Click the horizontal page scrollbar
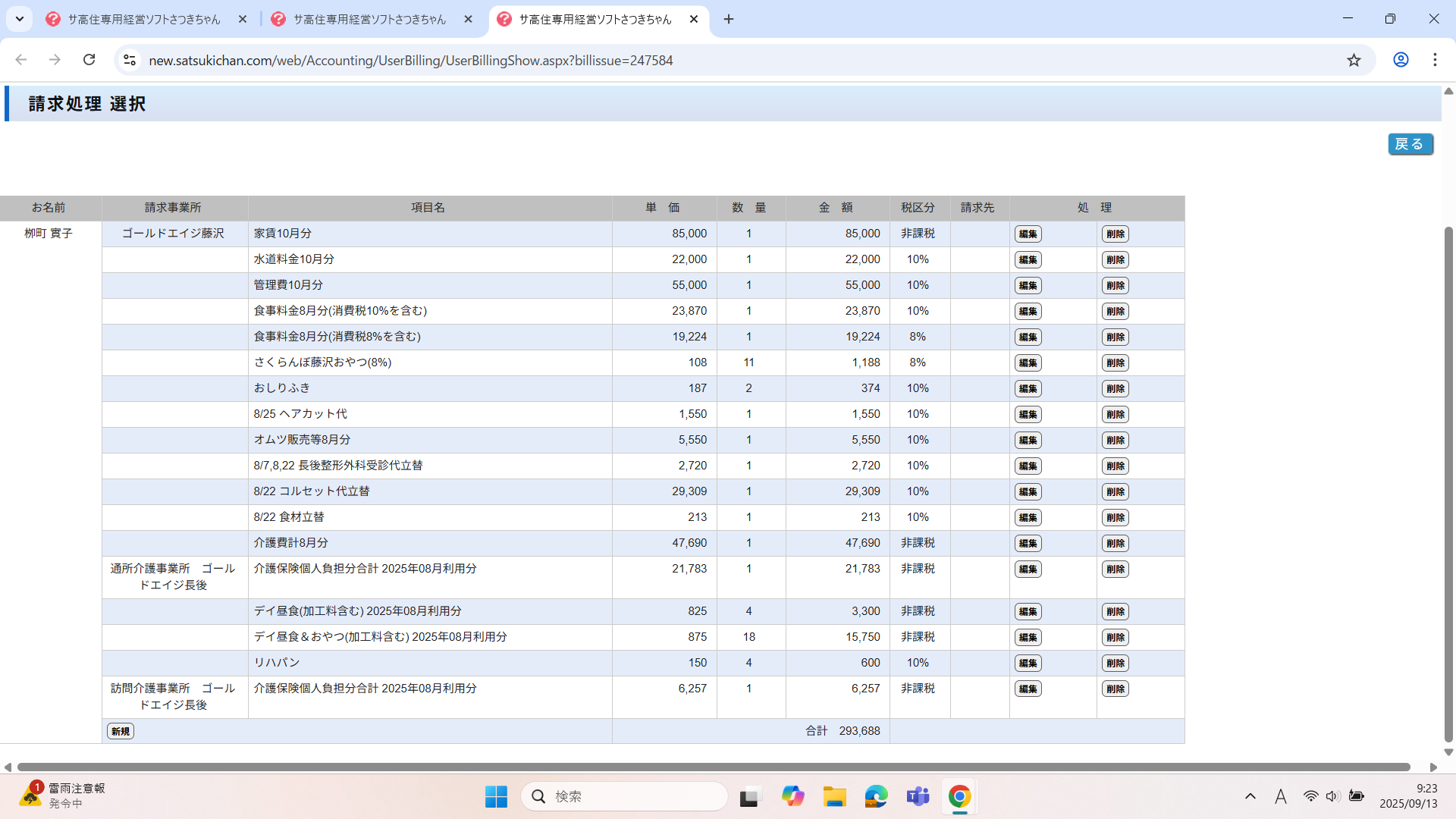Screen dimensions: 1456x819 (x=713, y=767)
